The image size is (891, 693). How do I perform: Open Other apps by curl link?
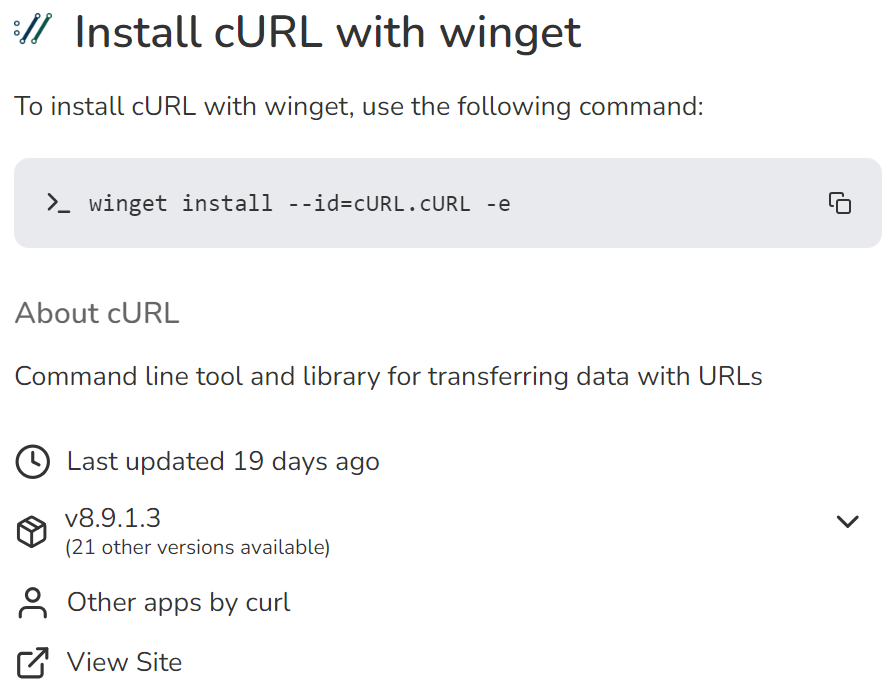coord(178,602)
